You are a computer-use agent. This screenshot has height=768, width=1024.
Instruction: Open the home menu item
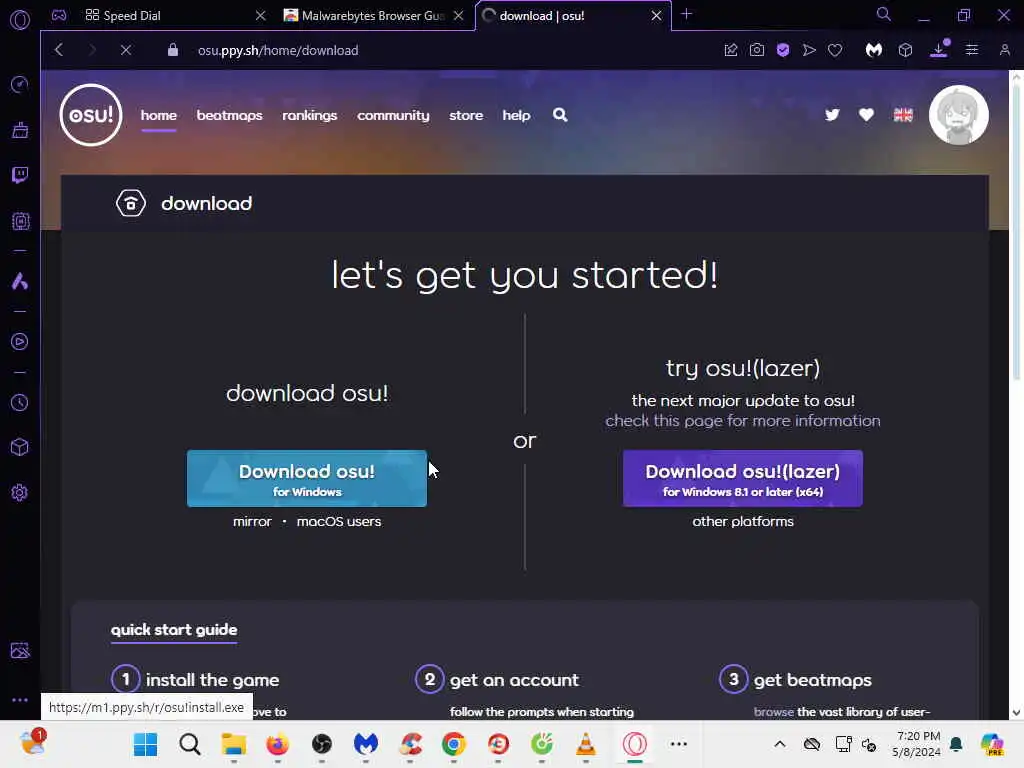(x=159, y=115)
